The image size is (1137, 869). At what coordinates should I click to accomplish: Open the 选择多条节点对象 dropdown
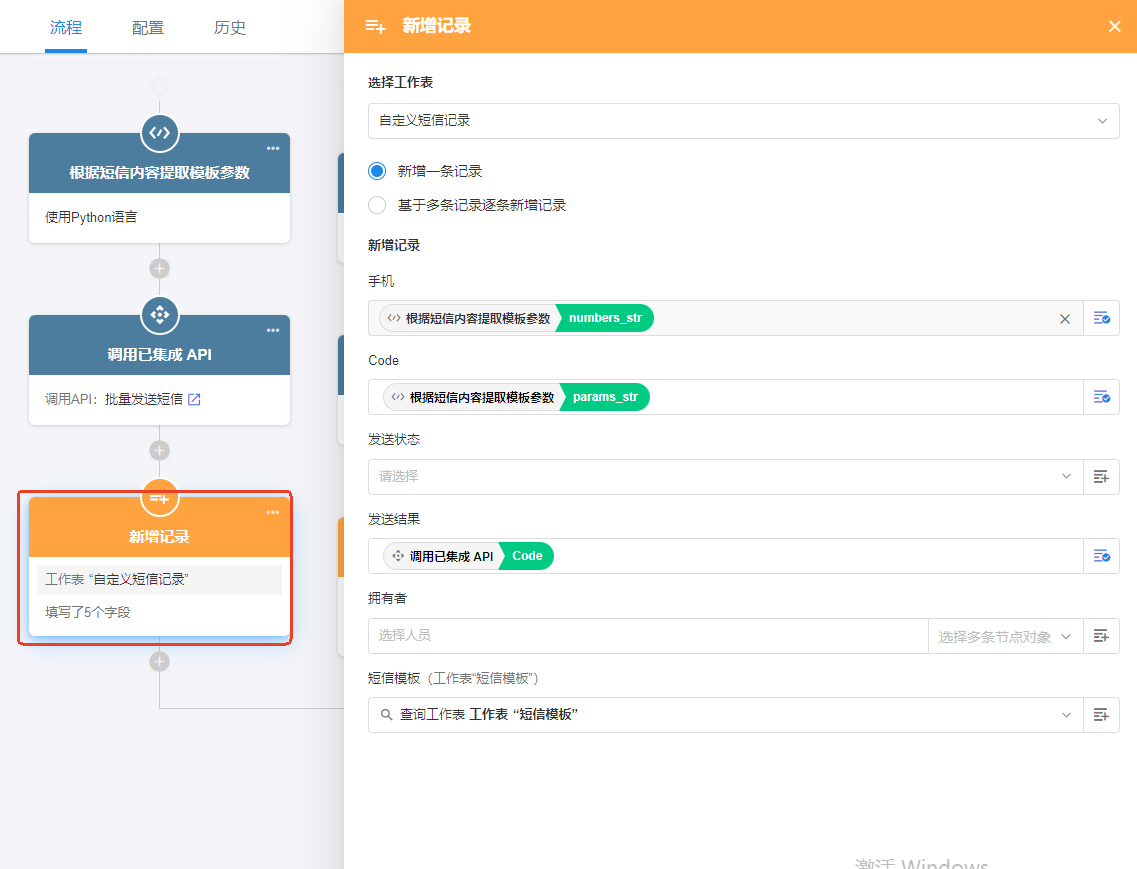pos(1005,636)
